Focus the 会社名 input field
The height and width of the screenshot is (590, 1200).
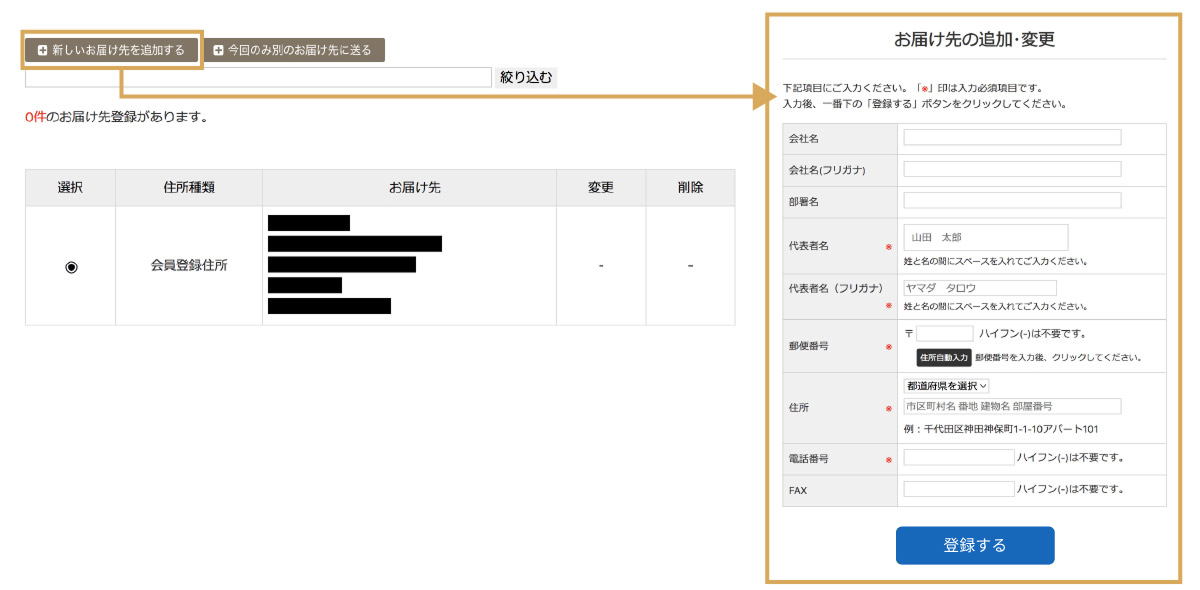coord(1012,138)
